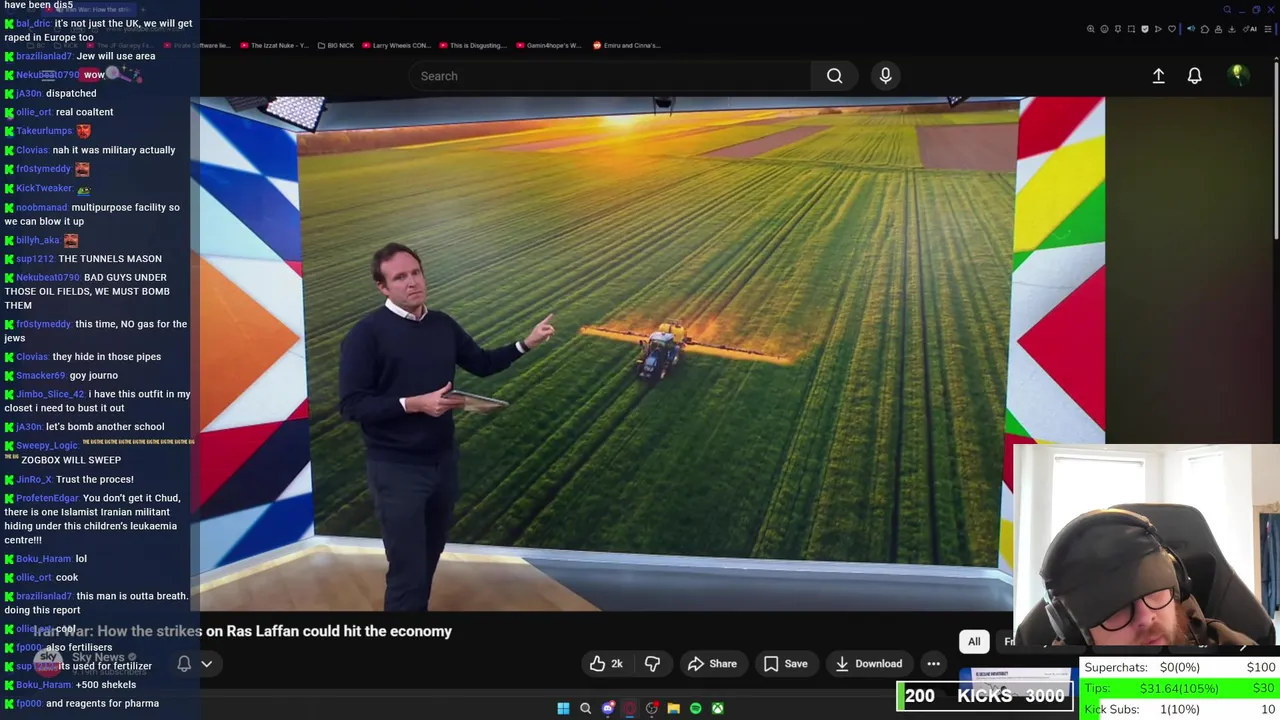Select the All filter chip
Screen dimensions: 1280x720
(x=974, y=641)
